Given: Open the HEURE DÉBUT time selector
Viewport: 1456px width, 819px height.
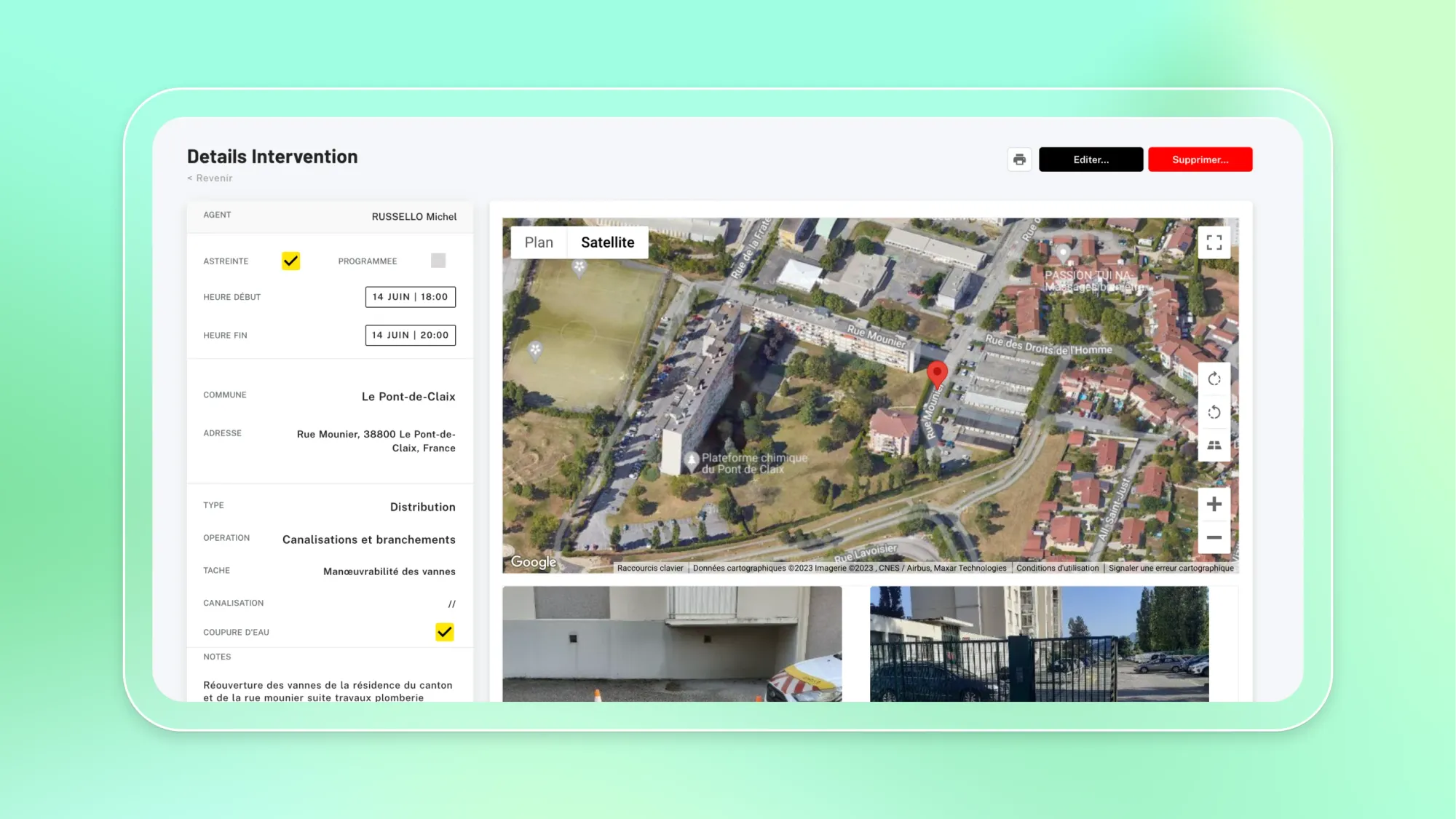Looking at the screenshot, I should (410, 296).
